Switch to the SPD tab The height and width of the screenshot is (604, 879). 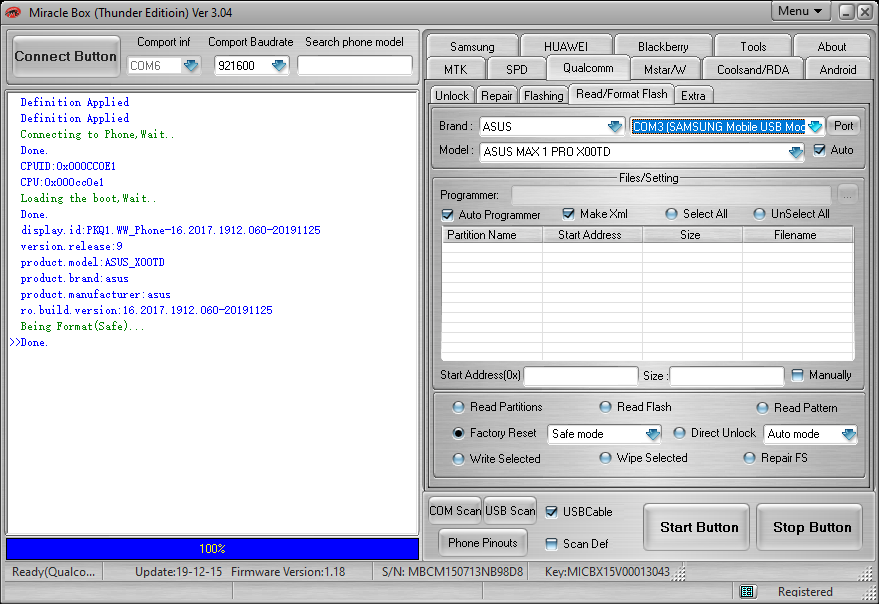coord(516,70)
